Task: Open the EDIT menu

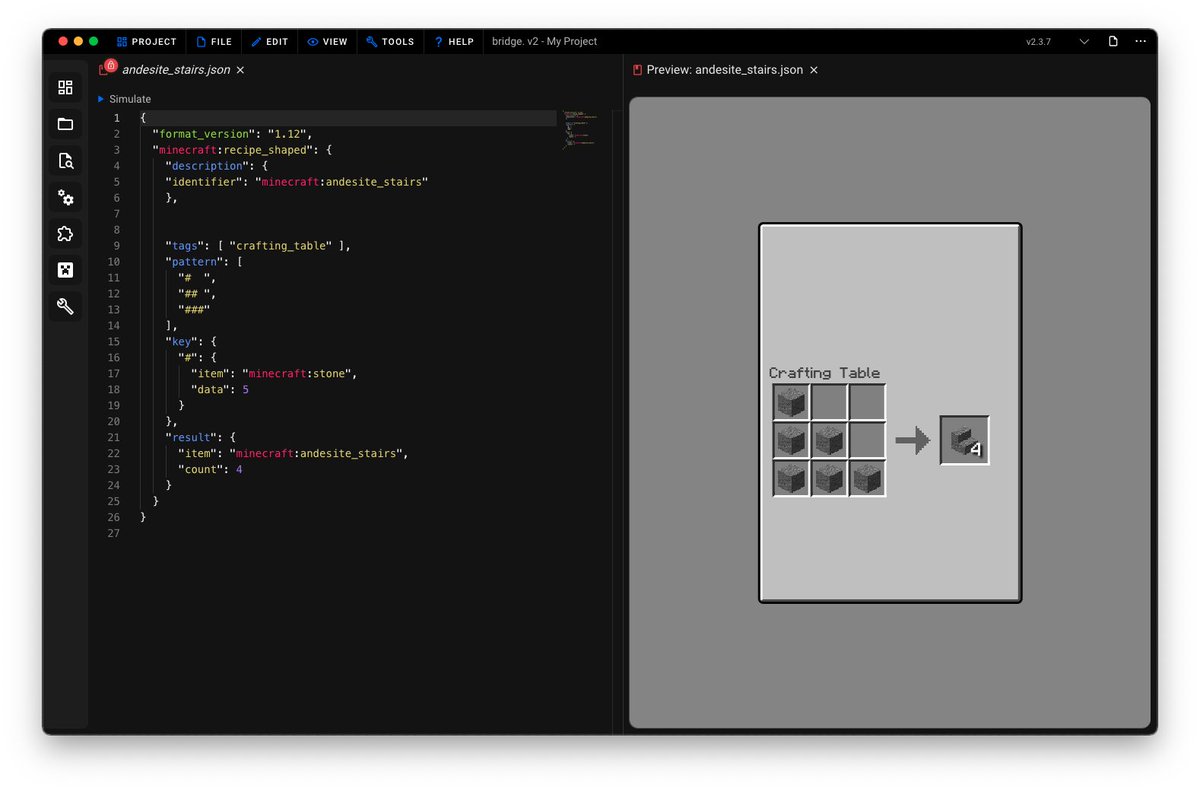Action: click(269, 42)
